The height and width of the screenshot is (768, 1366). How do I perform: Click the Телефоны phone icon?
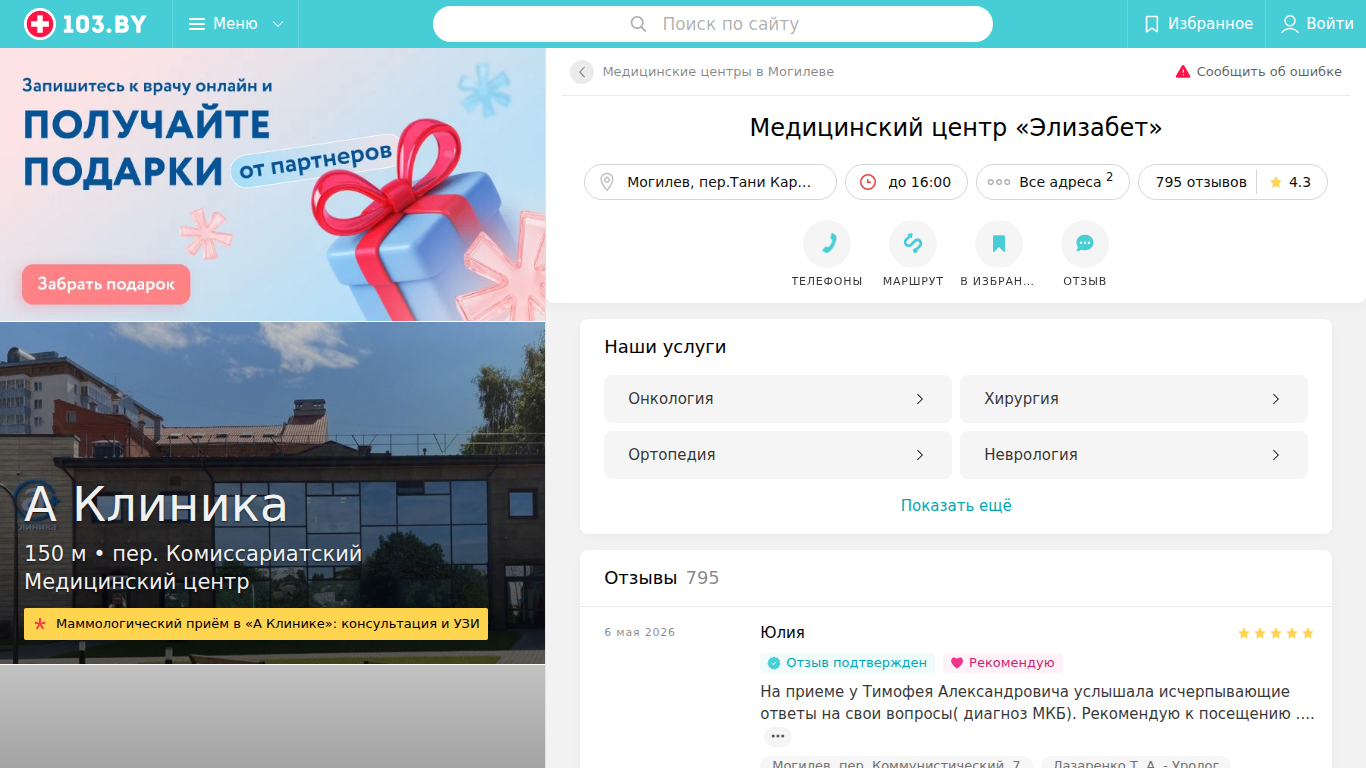tap(827, 244)
